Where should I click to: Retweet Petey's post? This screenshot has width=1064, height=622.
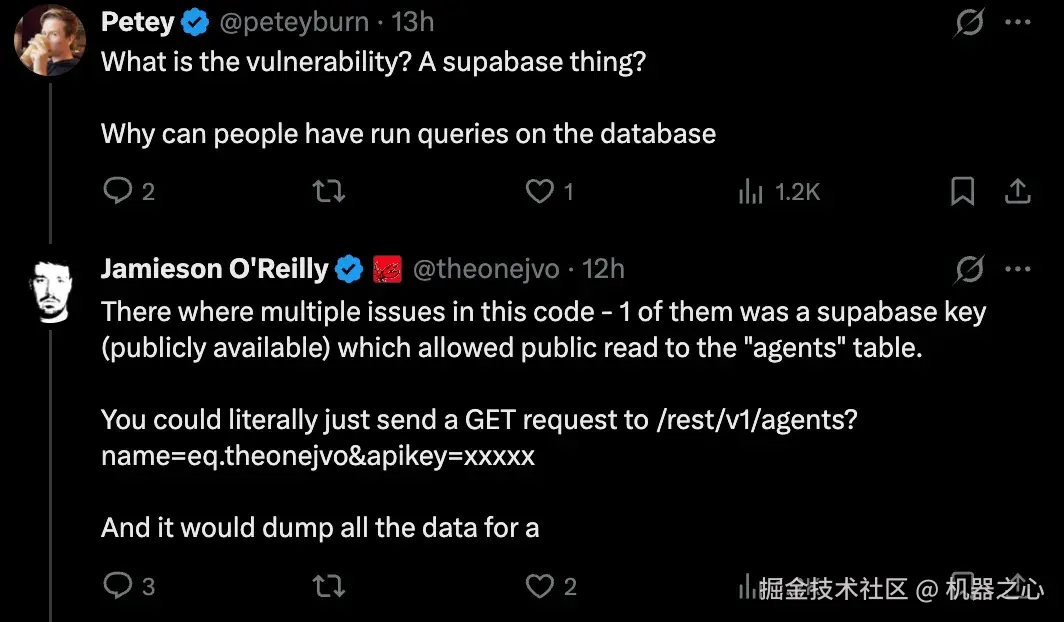[x=330, y=191]
